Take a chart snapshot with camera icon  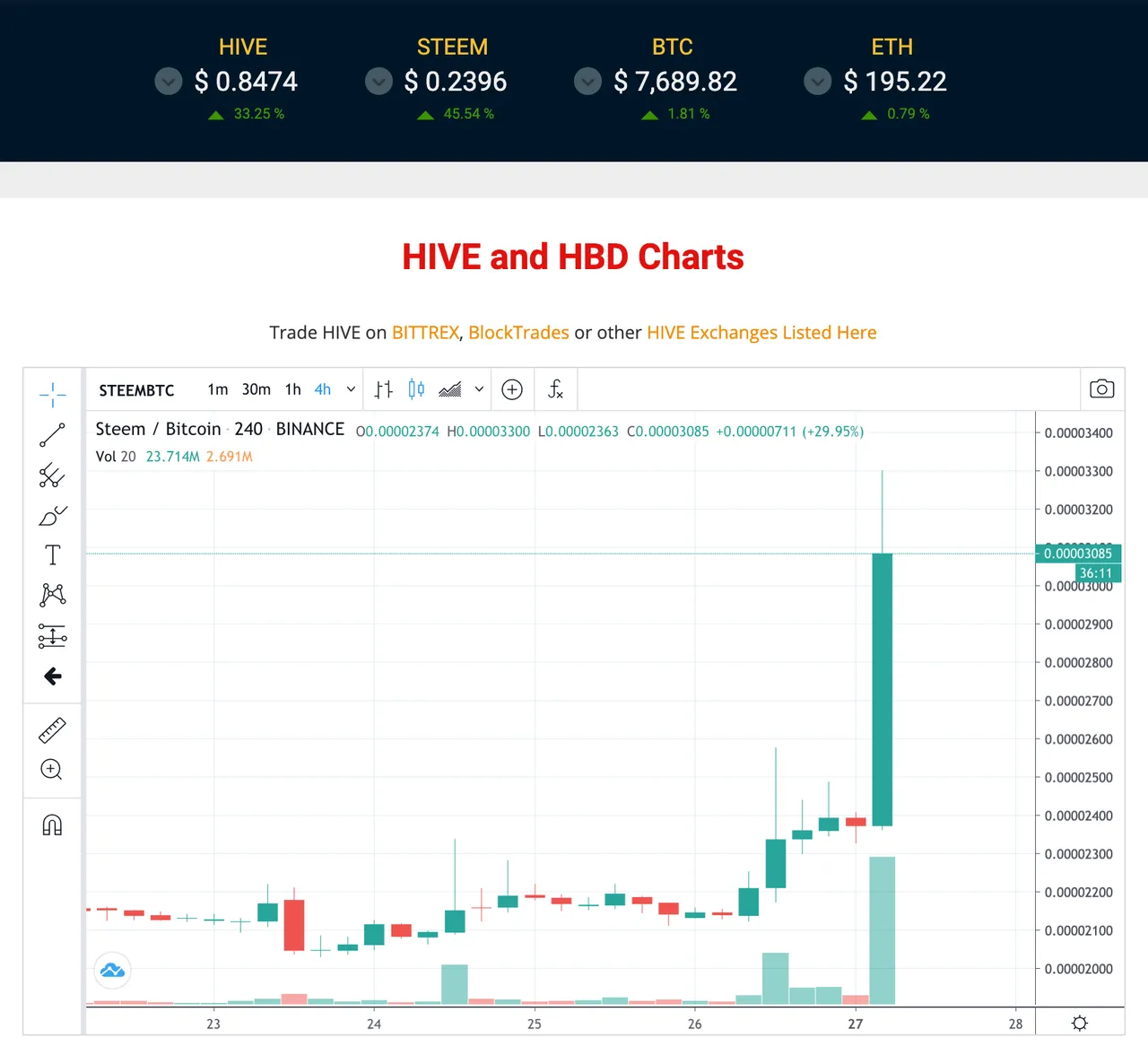point(1102,388)
